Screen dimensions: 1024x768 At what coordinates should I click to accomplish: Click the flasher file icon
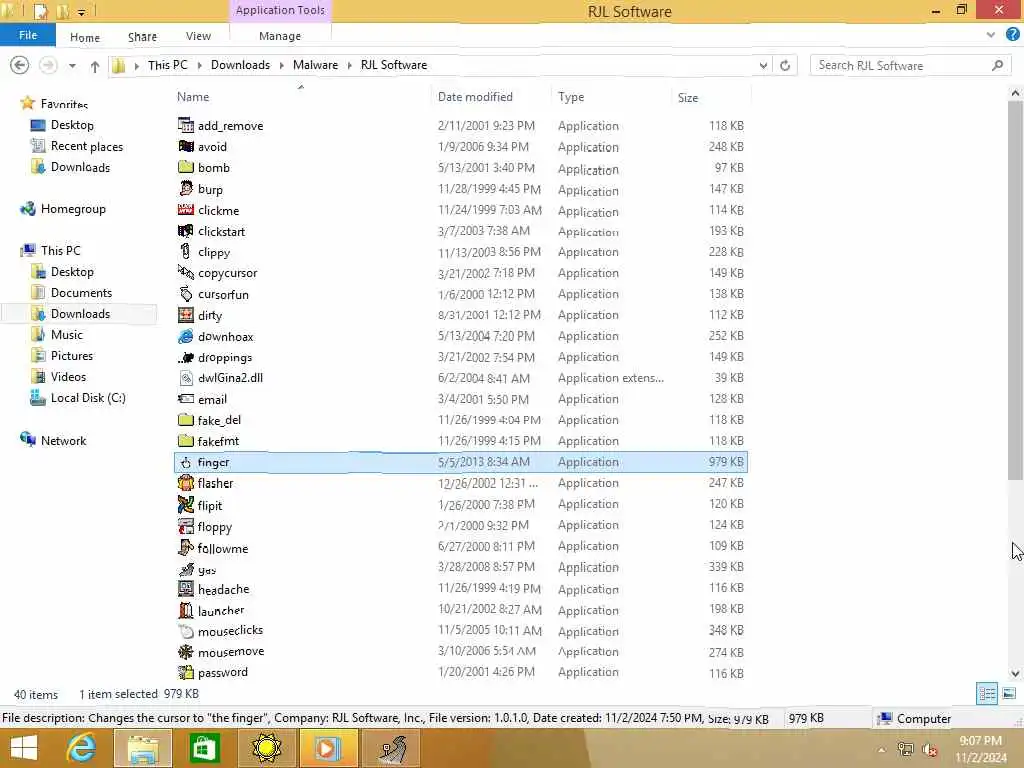(186, 483)
